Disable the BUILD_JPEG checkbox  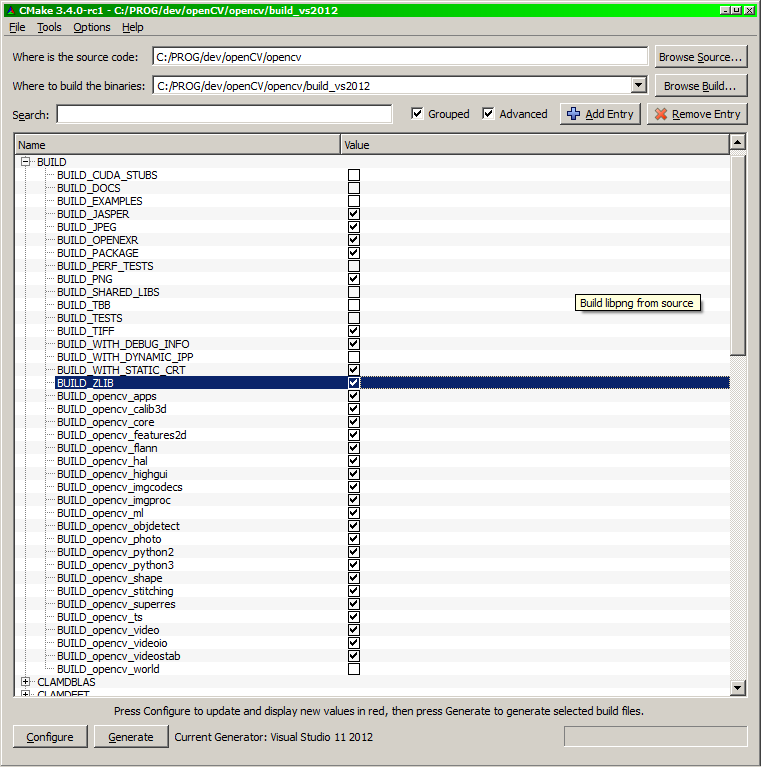tap(354, 227)
